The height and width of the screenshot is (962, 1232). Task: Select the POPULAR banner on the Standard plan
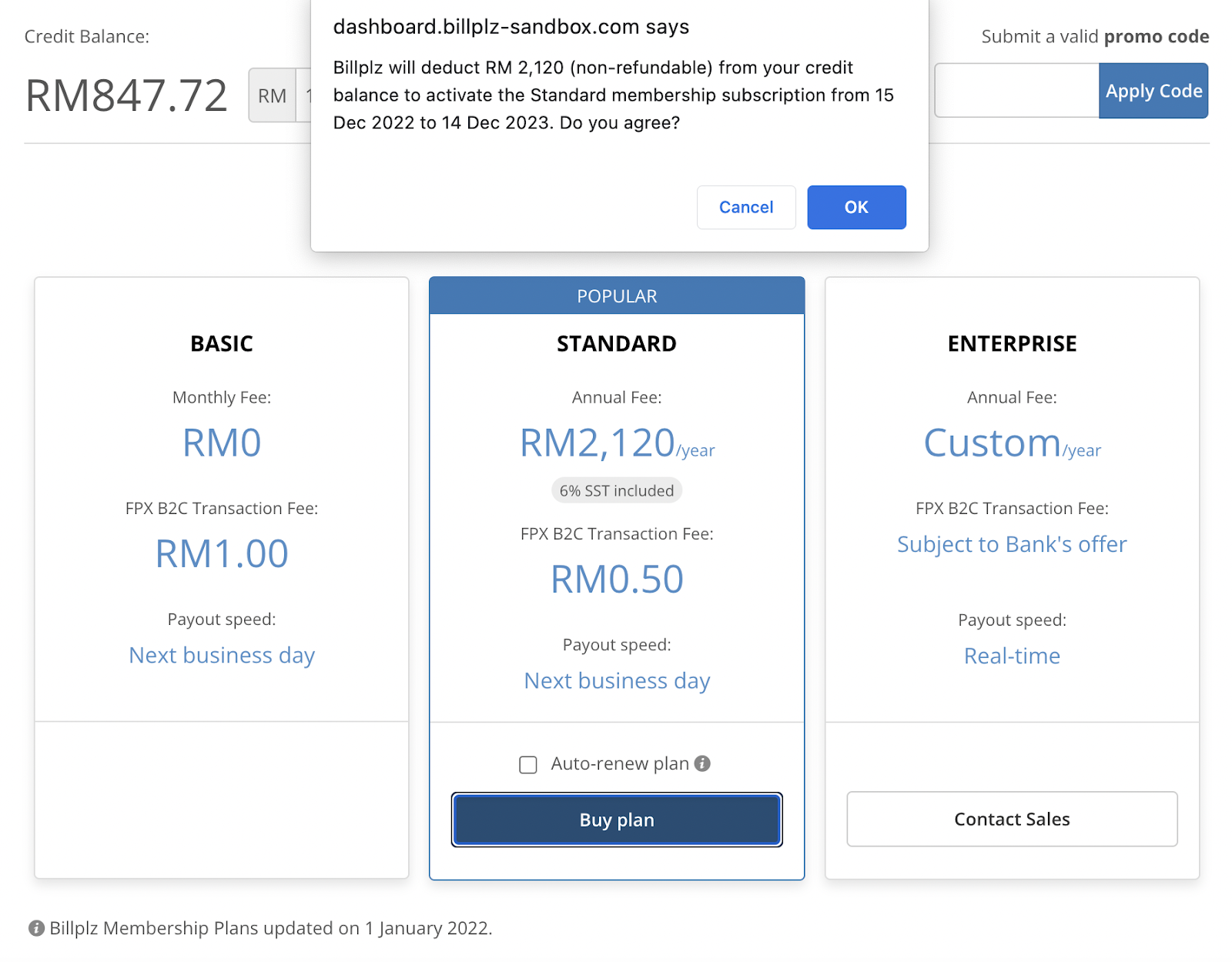[x=617, y=296]
